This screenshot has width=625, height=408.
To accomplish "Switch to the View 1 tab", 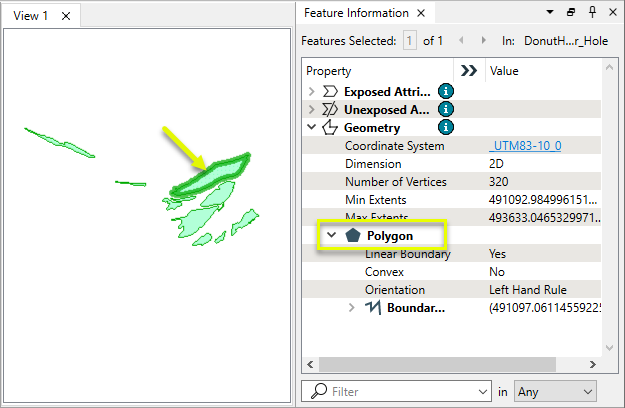I will [30, 17].
